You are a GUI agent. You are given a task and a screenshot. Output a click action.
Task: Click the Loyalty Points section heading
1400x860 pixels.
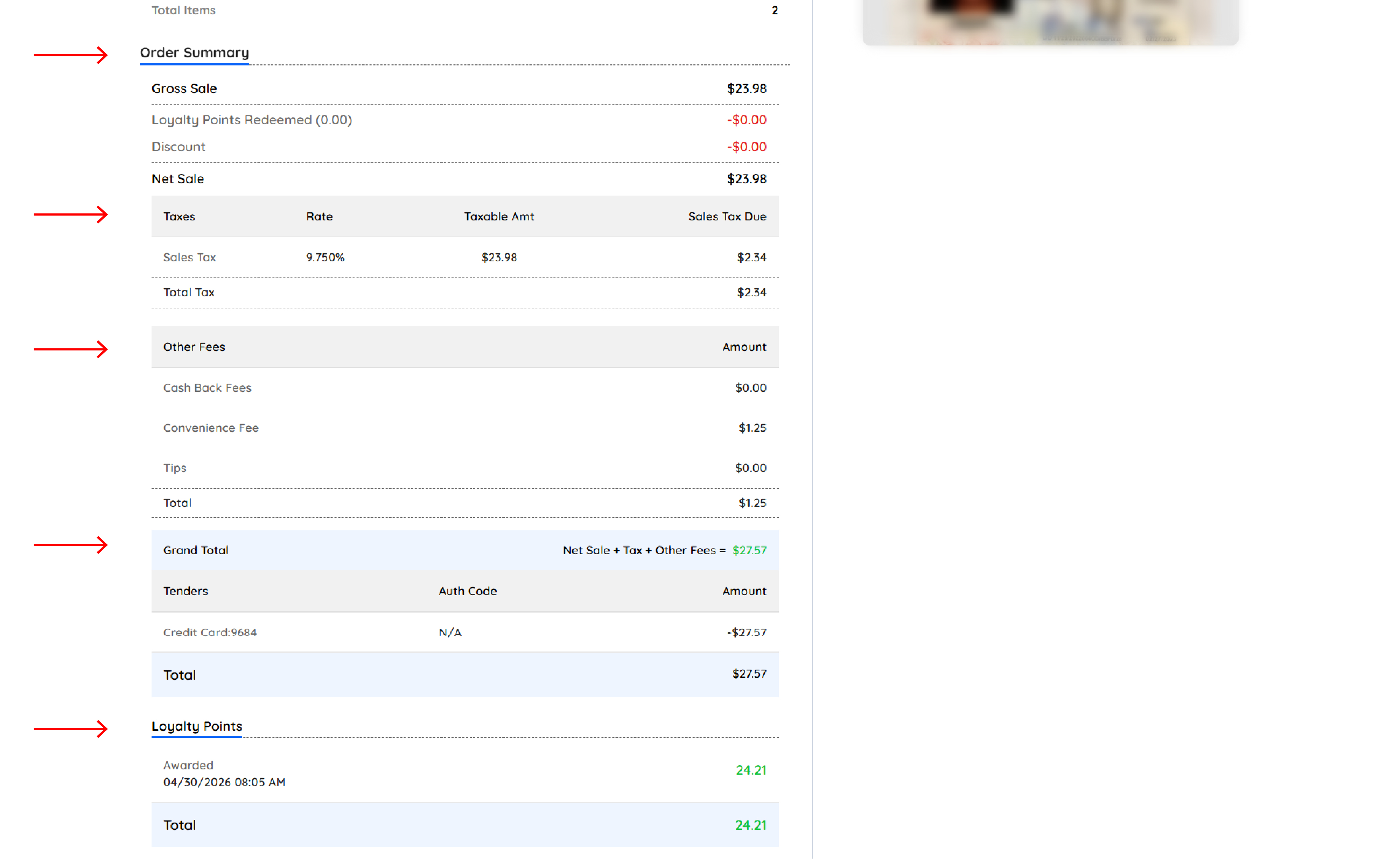[x=197, y=727]
